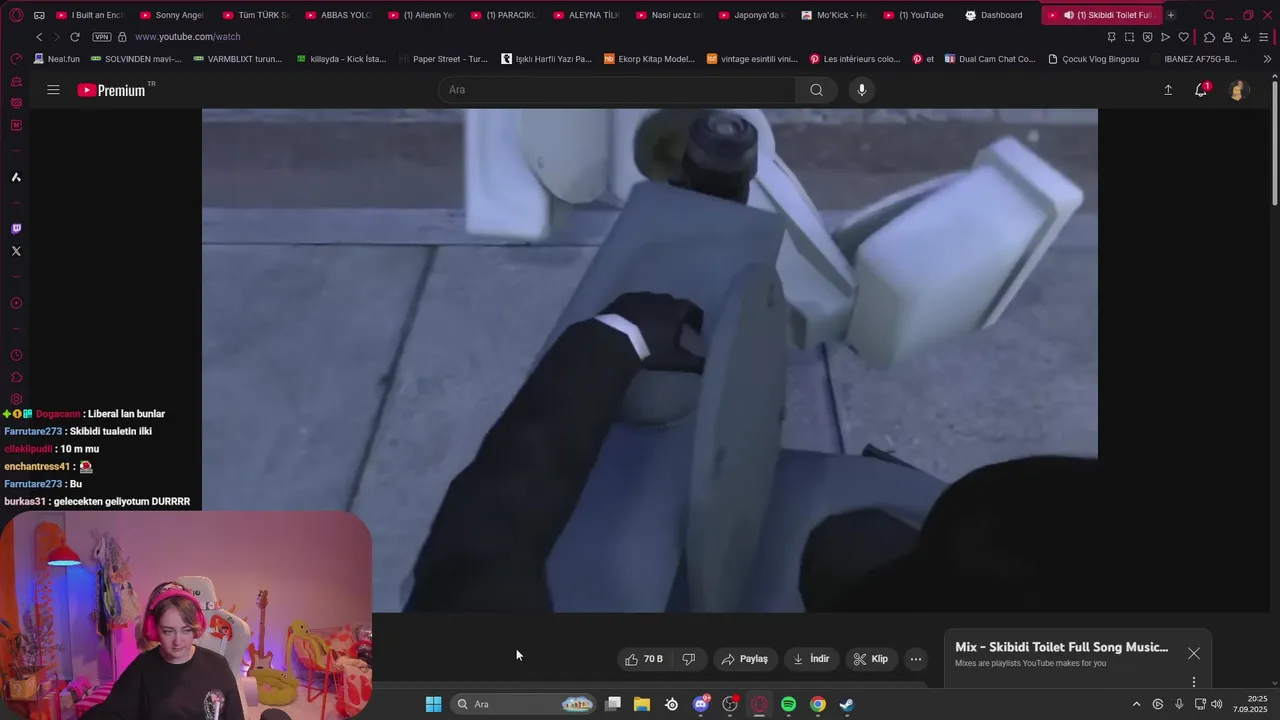Open the extensions cube icon in toolbar
The height and width of the screenshot is (720, 1280).
point(1209,37)
